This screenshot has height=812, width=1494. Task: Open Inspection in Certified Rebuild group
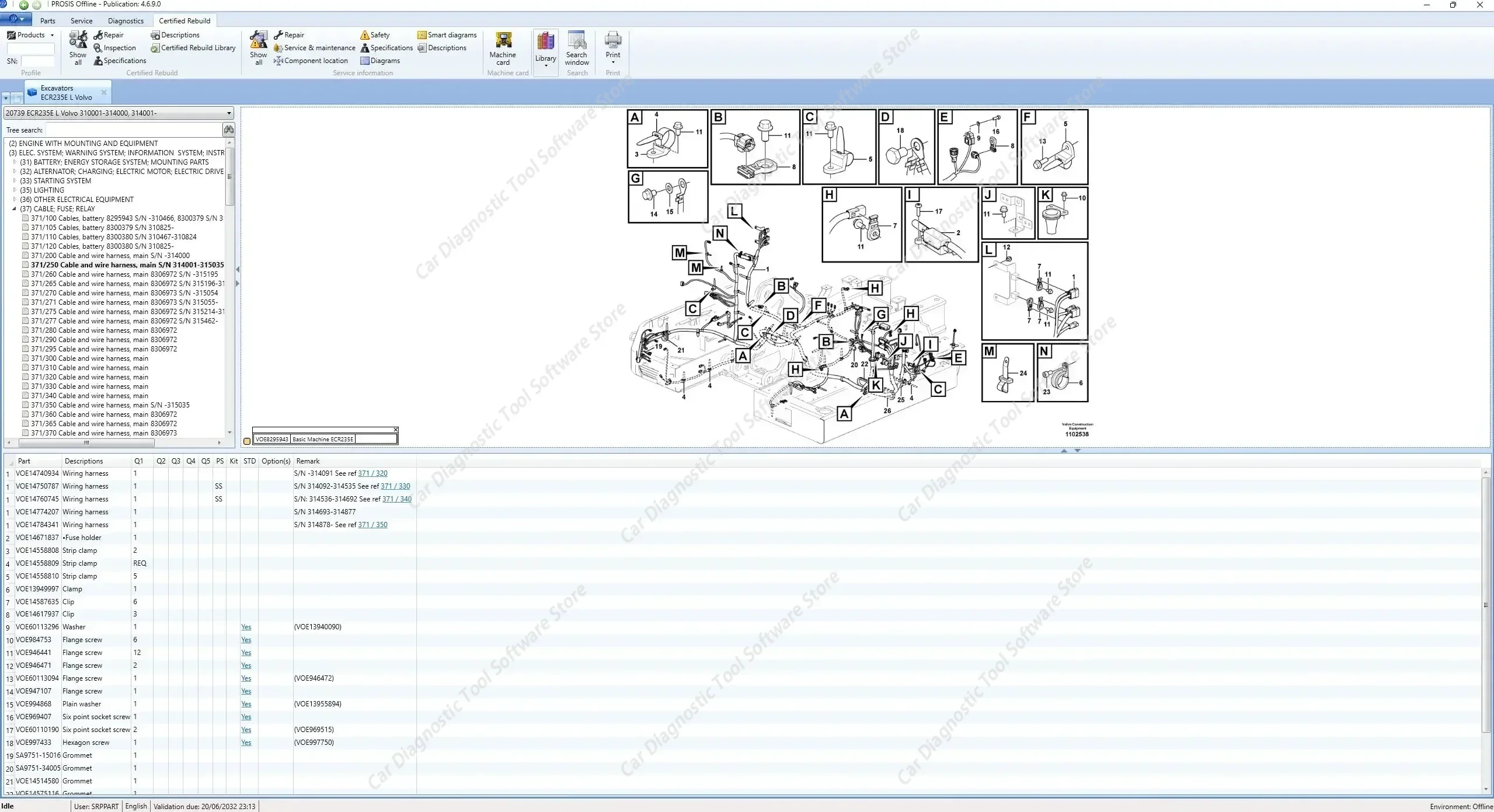[x=114, y=48]
